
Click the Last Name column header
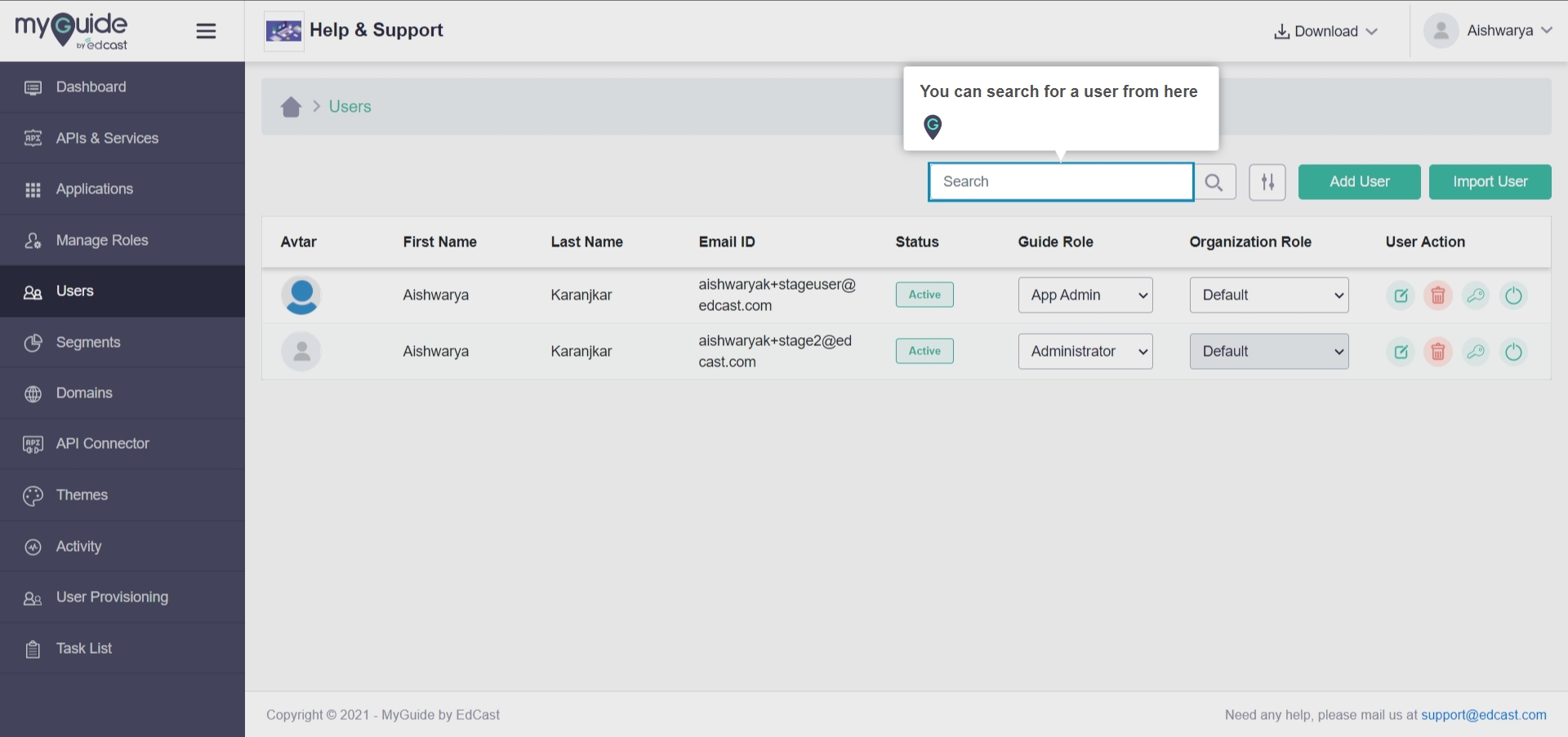586,242
